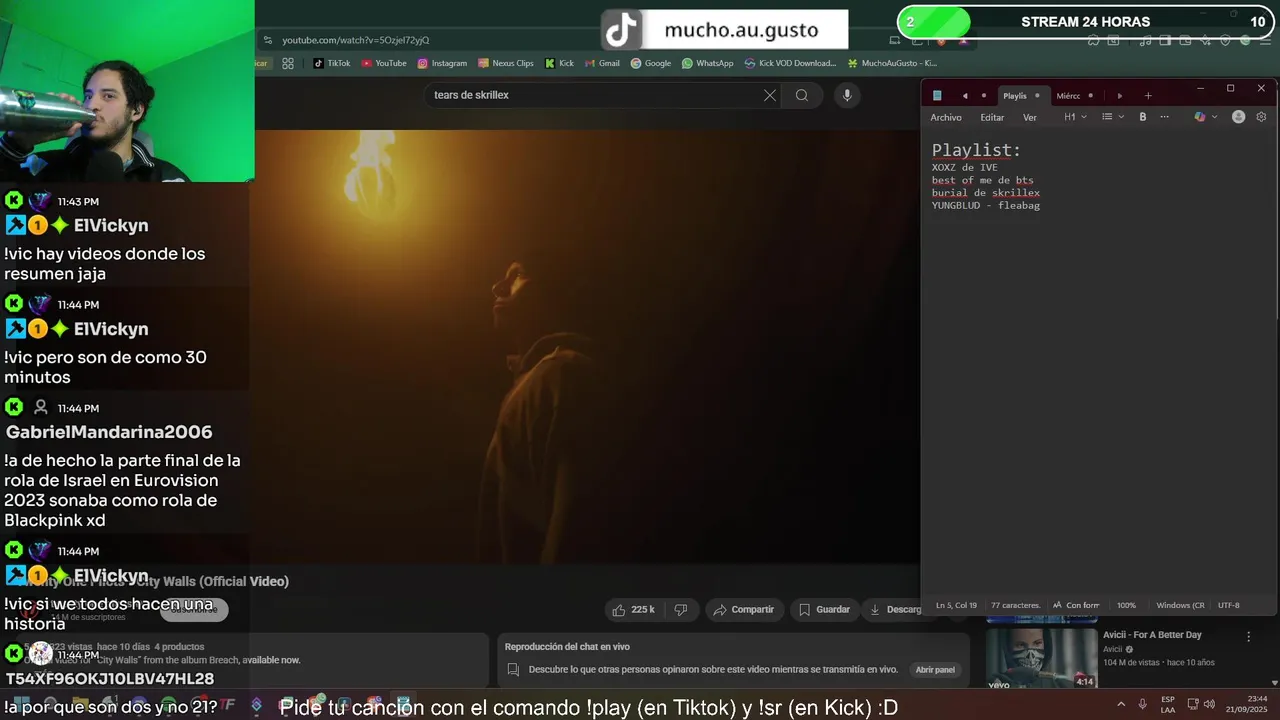Click the Avicii For A Better Day thumbnail

point(1041,657)
